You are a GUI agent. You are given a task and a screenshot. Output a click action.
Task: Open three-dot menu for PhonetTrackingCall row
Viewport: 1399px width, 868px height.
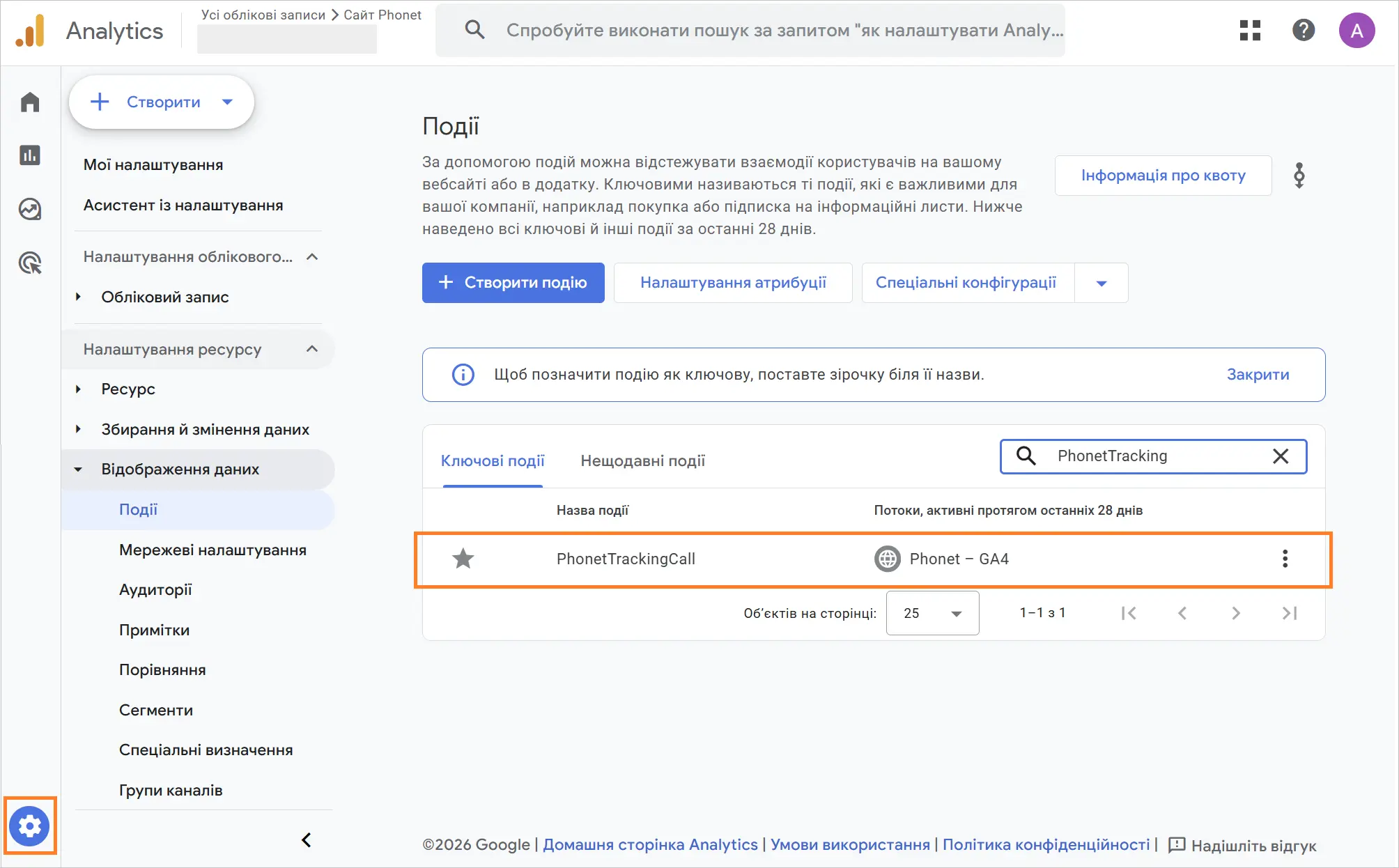pyautogui.click(x=1285, y=559)
